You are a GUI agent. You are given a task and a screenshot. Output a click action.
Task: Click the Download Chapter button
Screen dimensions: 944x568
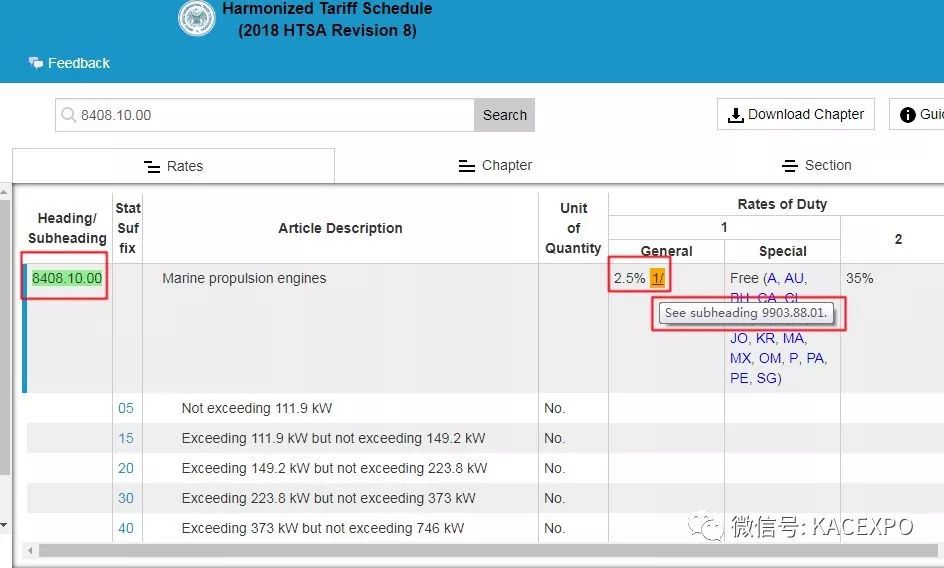pos(795,114)
